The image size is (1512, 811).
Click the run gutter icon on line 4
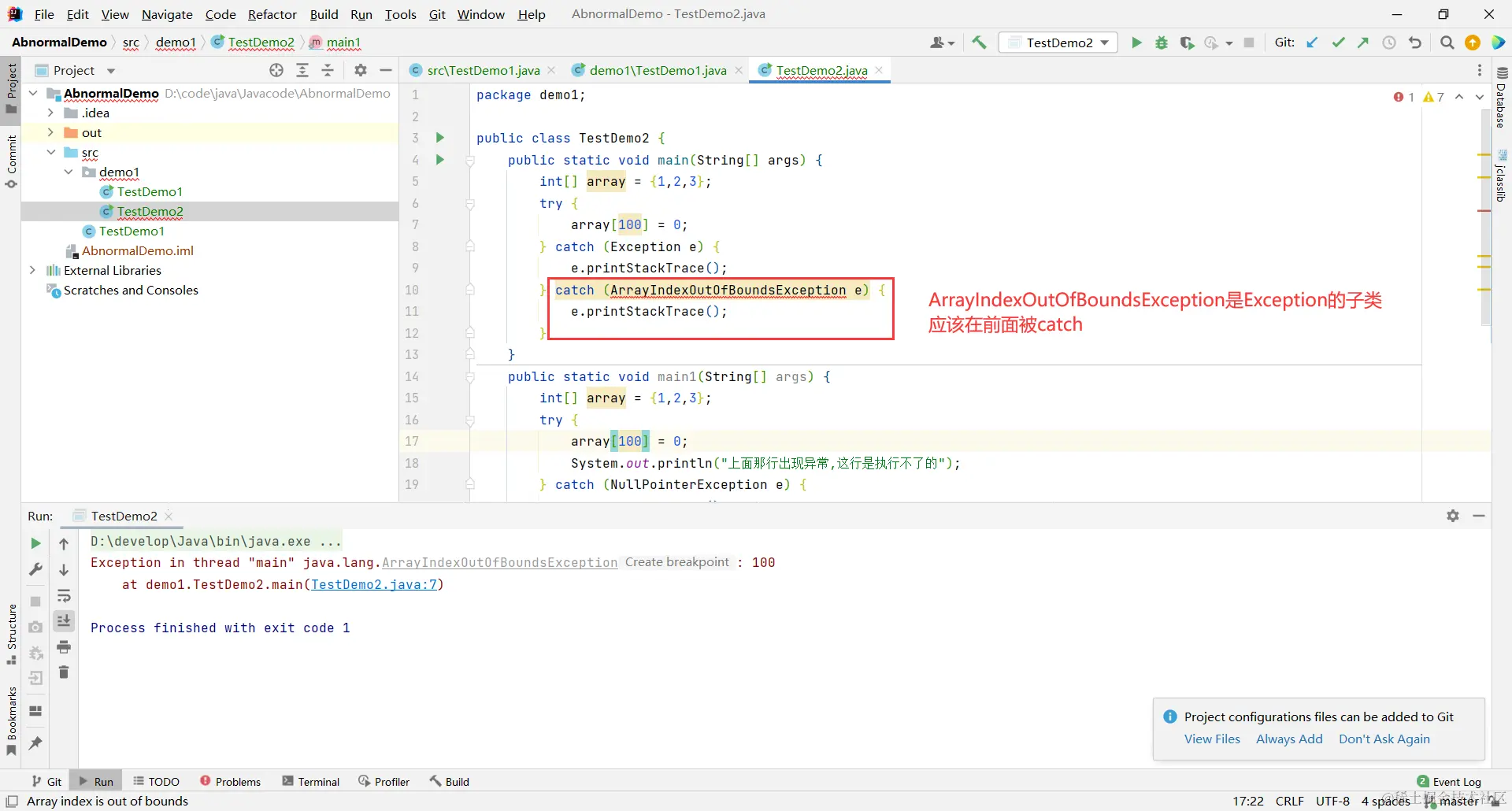click(440, 160)
